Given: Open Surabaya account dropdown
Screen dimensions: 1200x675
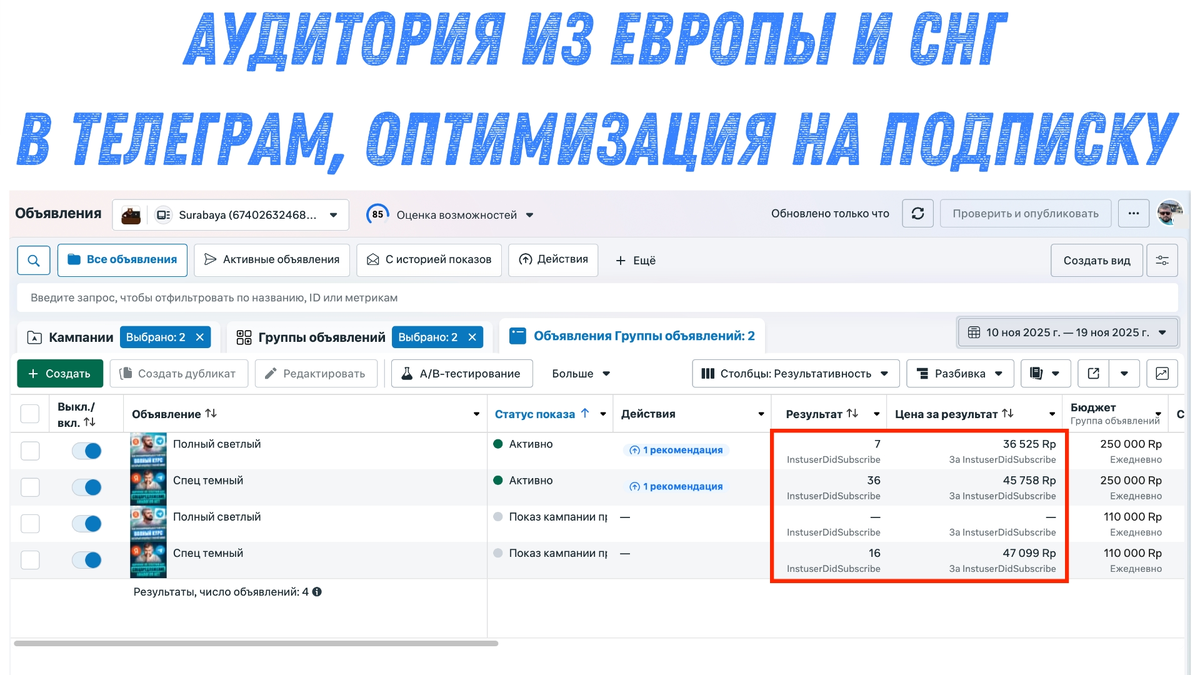Looking at the screenshot, I should tap(230, 215).
